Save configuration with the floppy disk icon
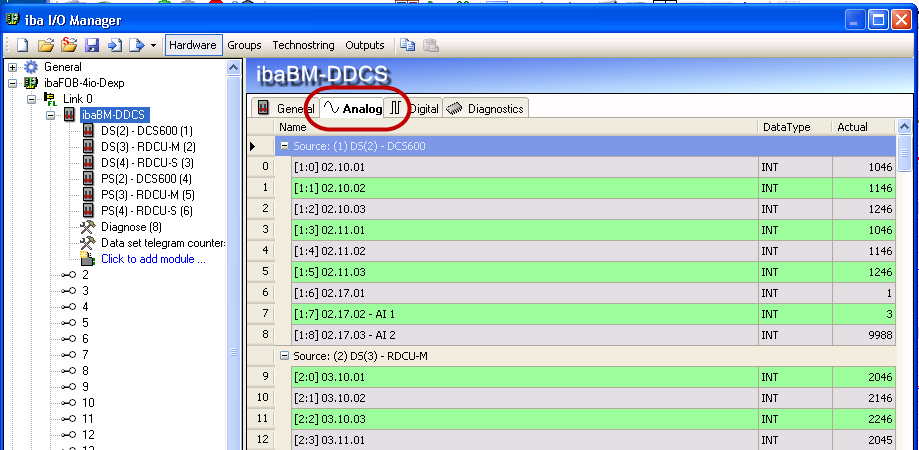Image resolution: width=919 pixels, height=450 pixels. tap(92, 45)
